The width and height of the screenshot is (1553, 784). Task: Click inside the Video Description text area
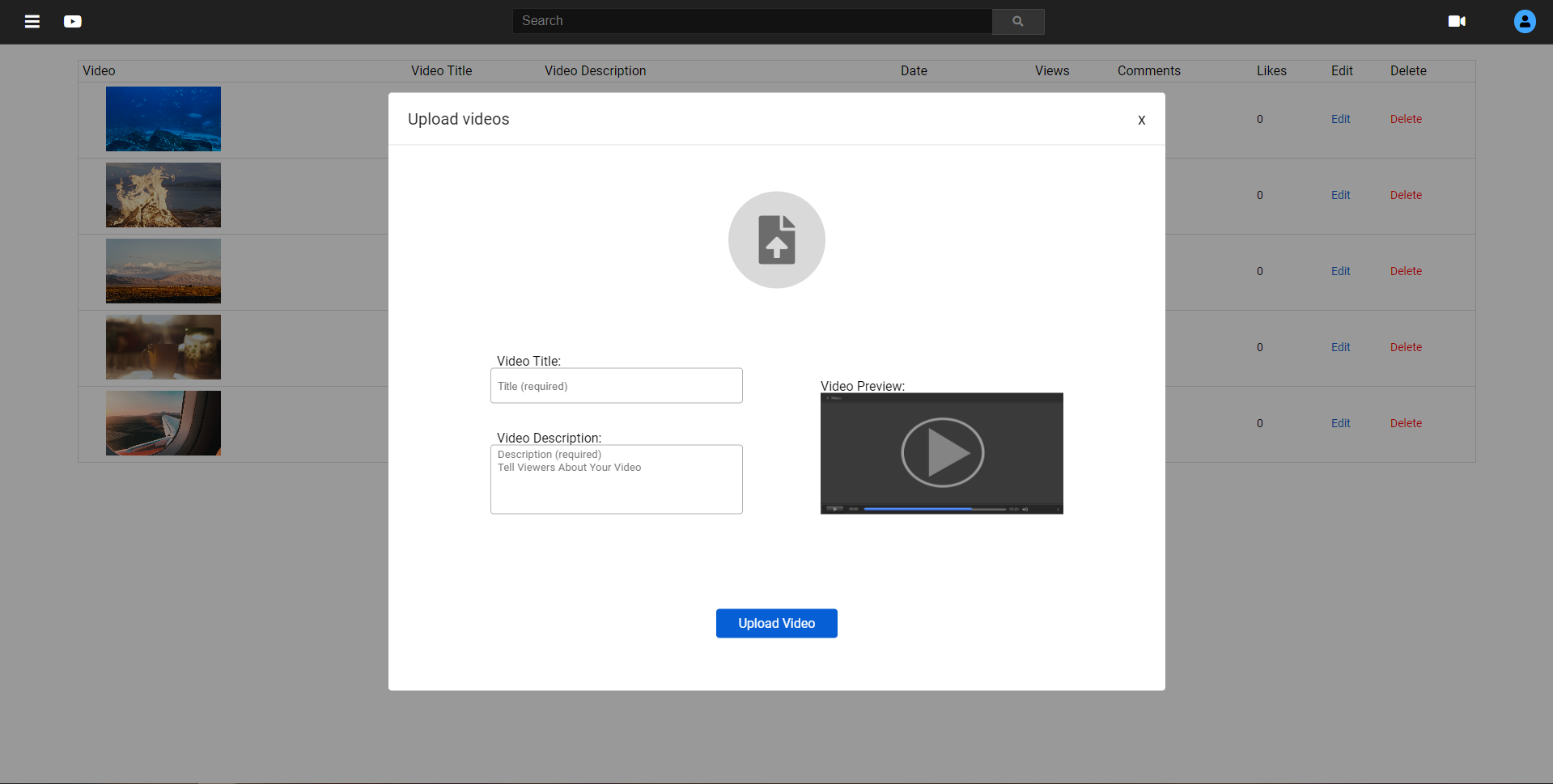pyautogui.click(x=616, y=479)
